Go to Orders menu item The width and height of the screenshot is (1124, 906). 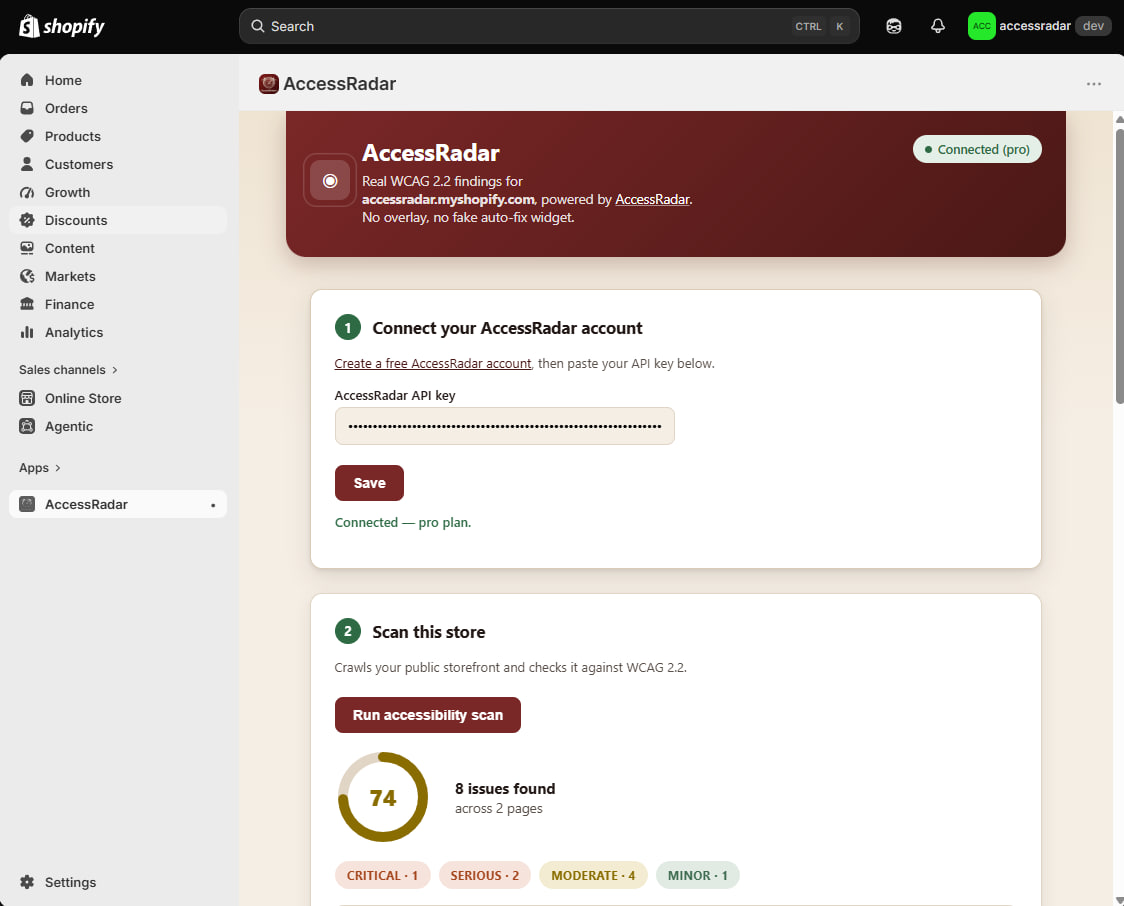point(118,108)
